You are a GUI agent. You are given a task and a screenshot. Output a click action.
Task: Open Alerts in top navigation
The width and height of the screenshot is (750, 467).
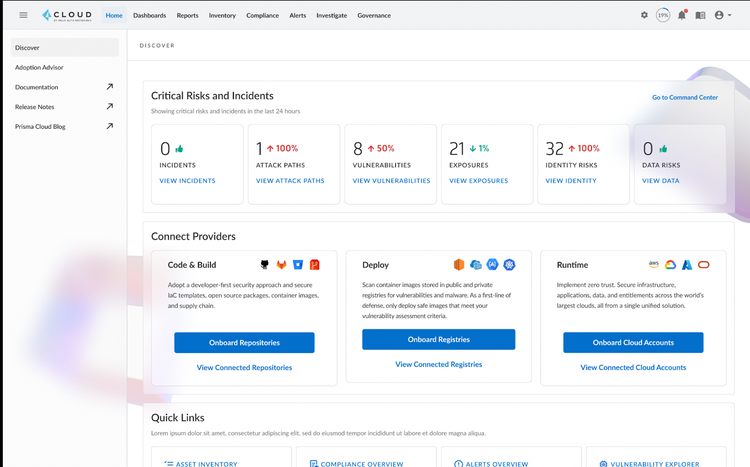tap(298, 15)
